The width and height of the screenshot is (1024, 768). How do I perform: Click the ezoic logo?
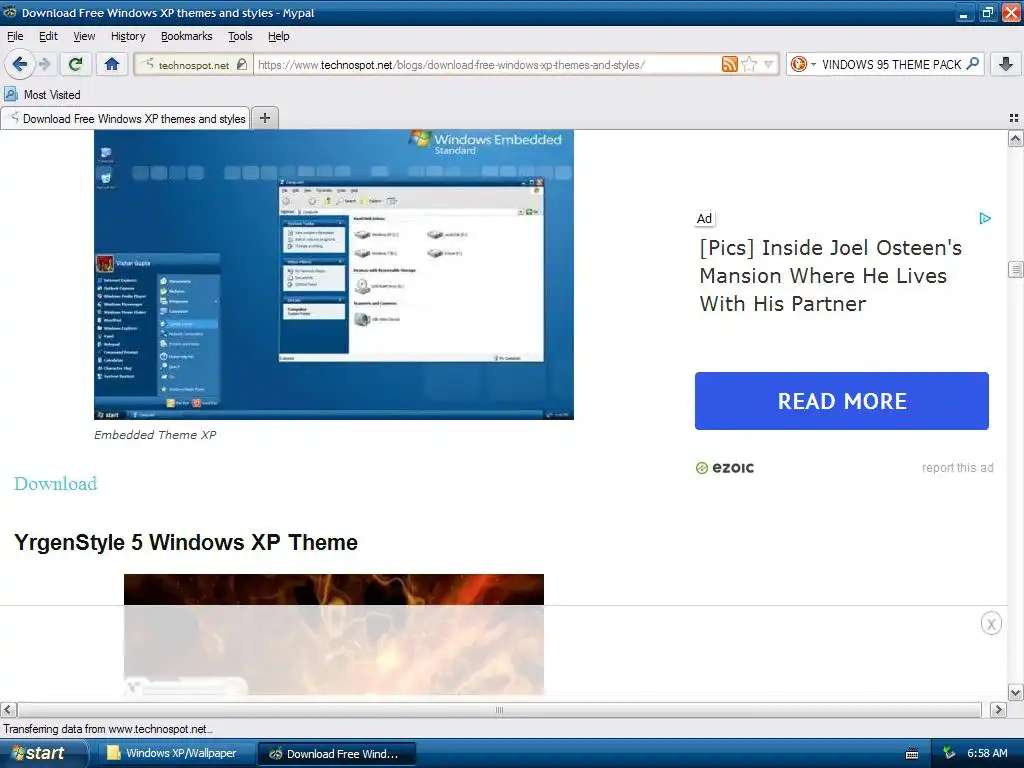point(725,468)
